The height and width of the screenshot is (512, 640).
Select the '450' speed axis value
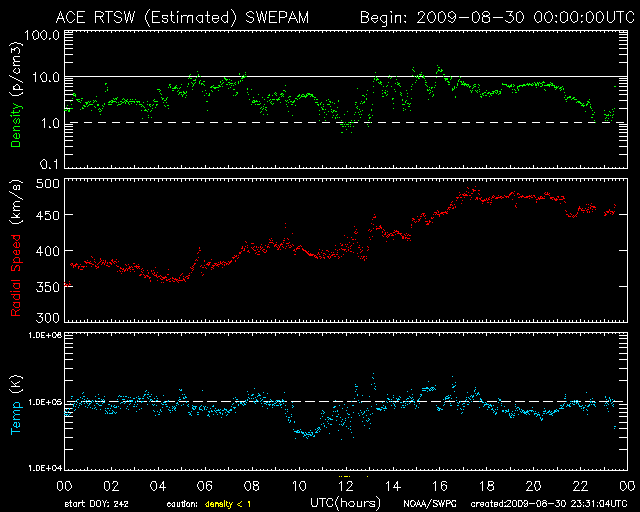click(x=48, y=216)
